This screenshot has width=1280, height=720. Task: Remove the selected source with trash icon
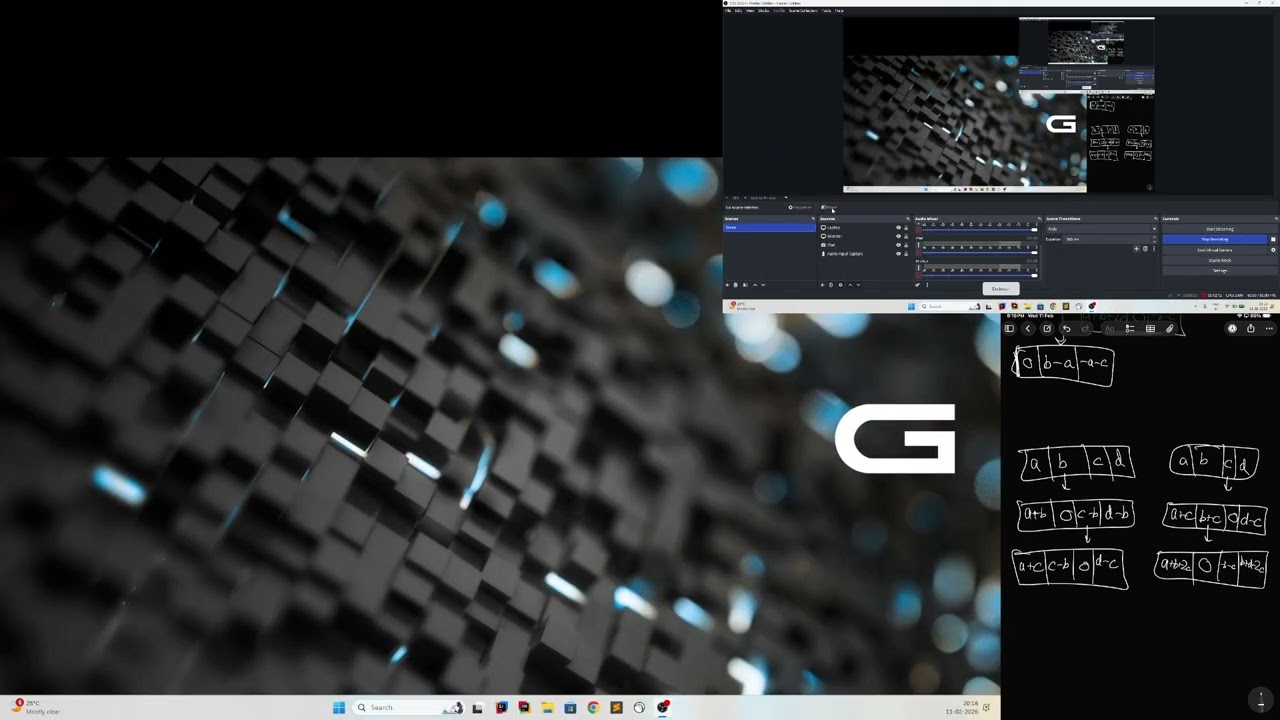(831, 285)
